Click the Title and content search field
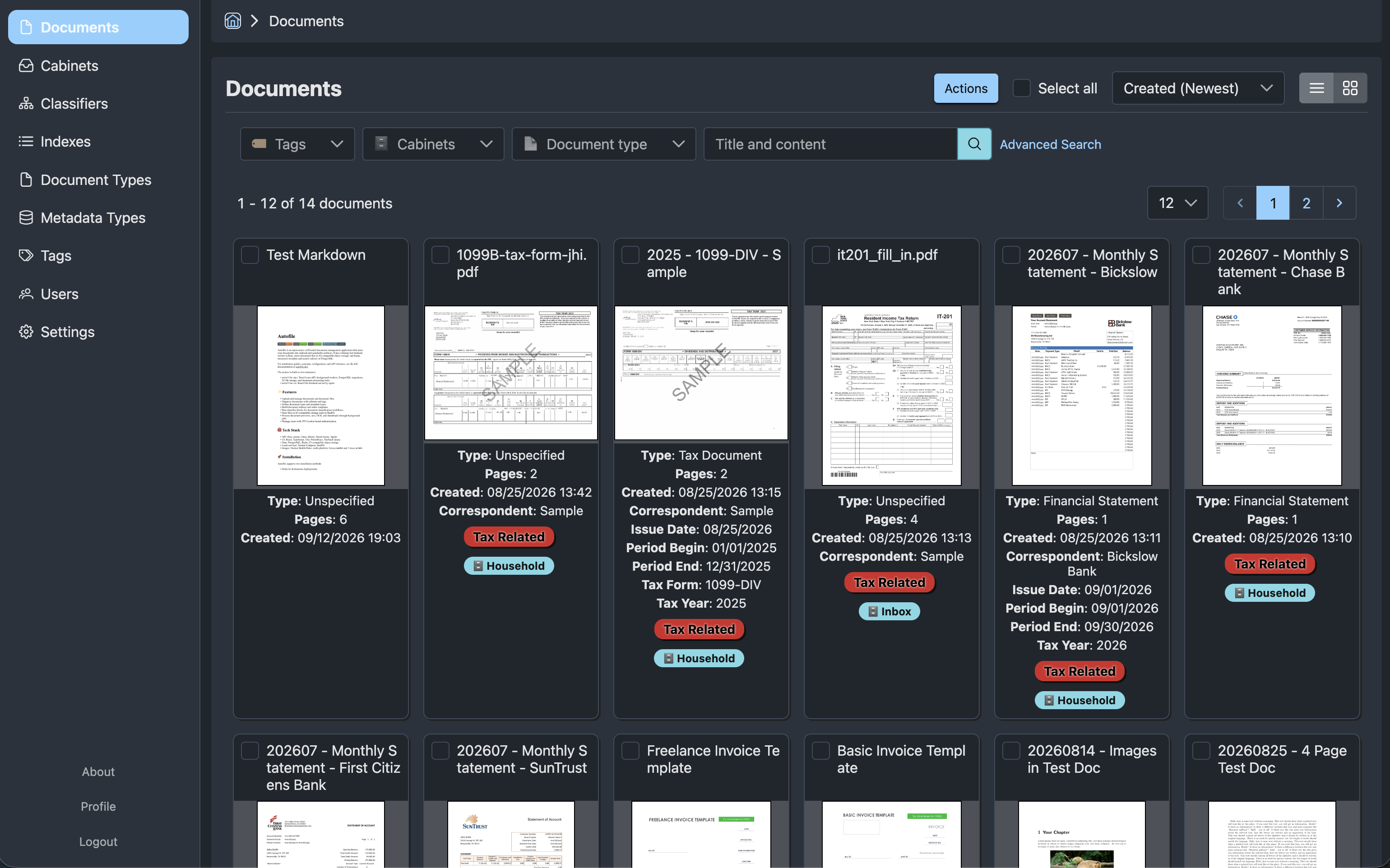Image resolution: width=1390 pixels, height=868 pixels. point(830,143)
